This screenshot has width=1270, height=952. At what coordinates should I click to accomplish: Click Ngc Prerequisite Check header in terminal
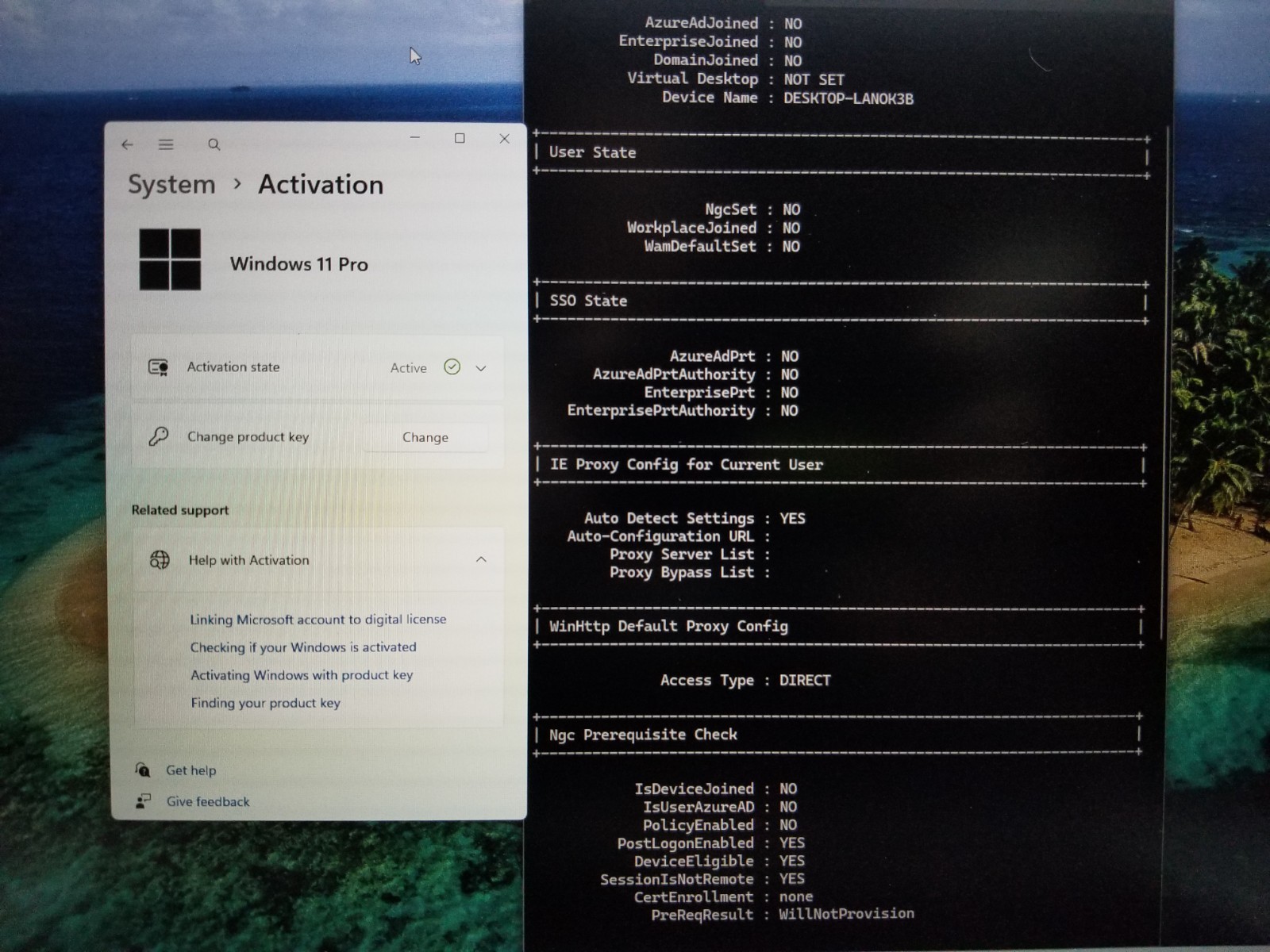tap(643, 735)
